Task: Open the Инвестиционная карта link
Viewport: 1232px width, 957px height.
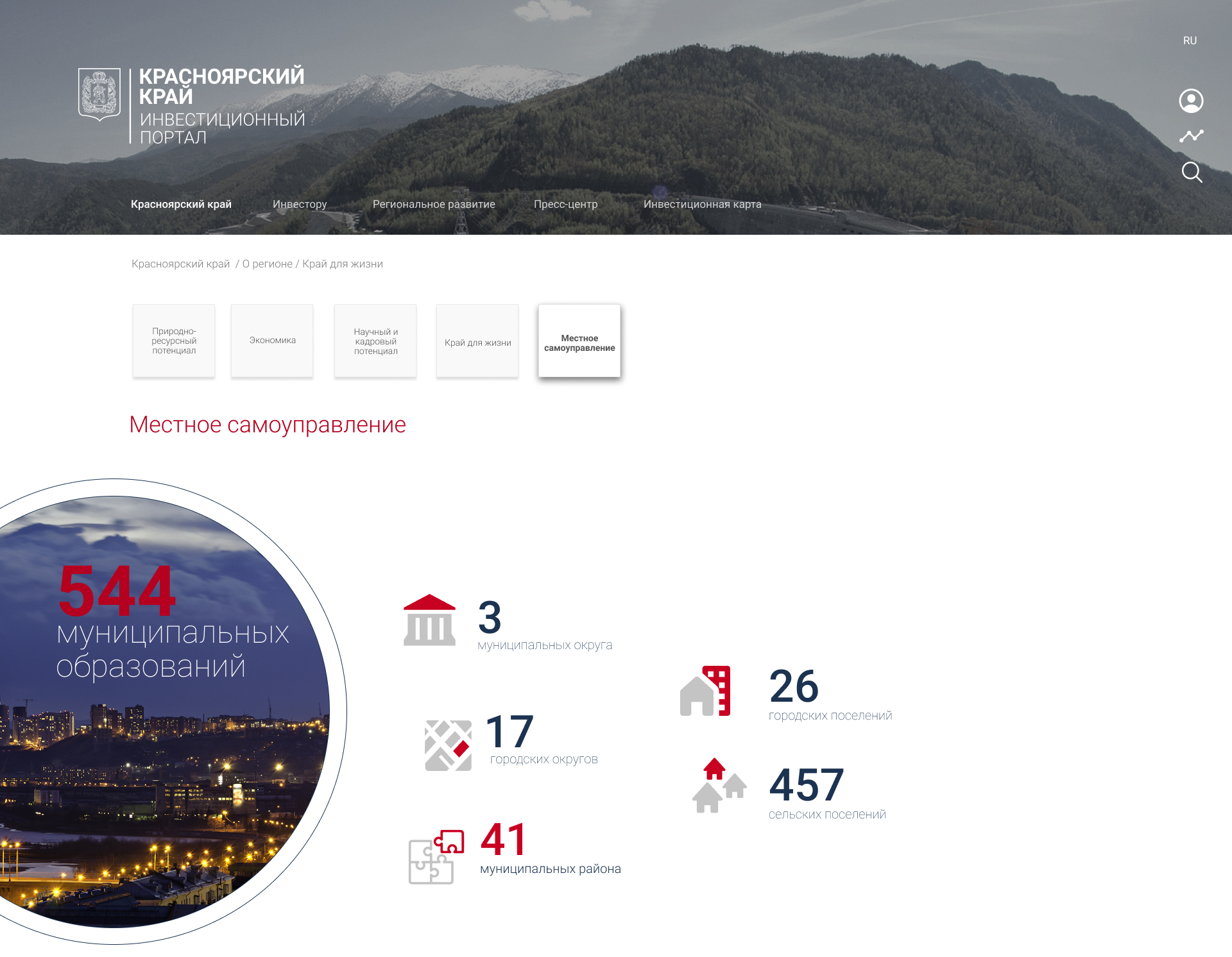Action: tap(702, 204)
